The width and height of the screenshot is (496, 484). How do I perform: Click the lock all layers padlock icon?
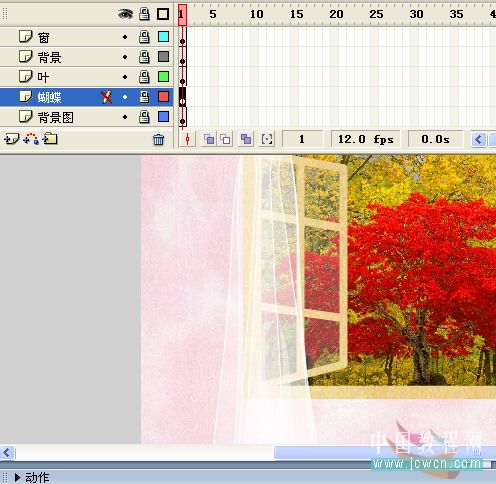pyautogui.click(x=144, y=14)
